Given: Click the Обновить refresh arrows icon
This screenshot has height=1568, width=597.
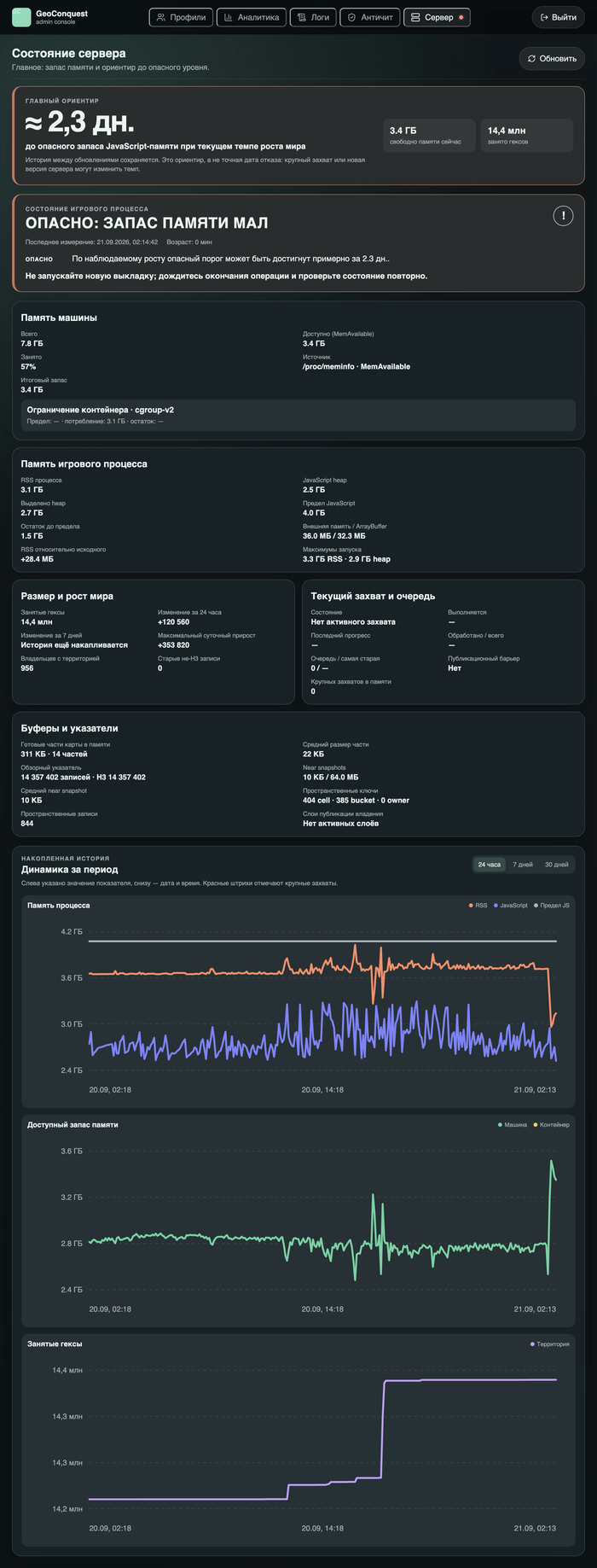Looking at the screenshot, I should pyautogui.click(x=532, y=59).
